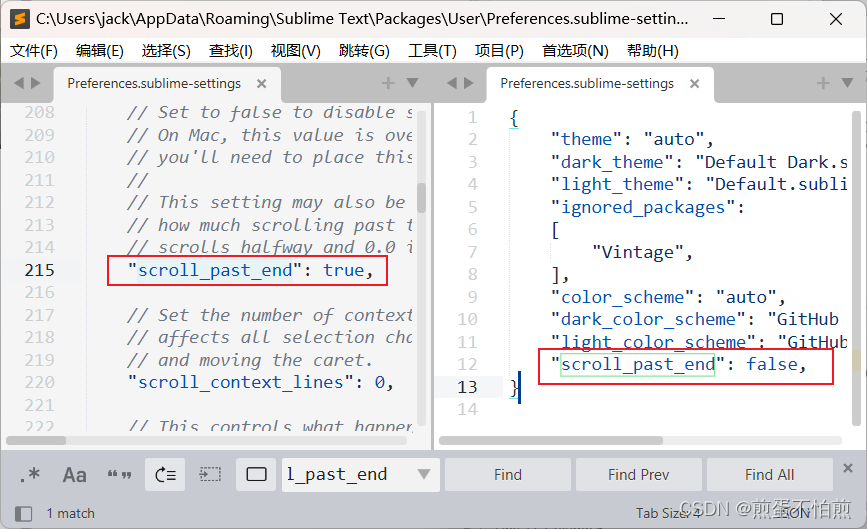Click the Find All button
Viewport: 867px width, 529px height.
click(x=769, y=474)
